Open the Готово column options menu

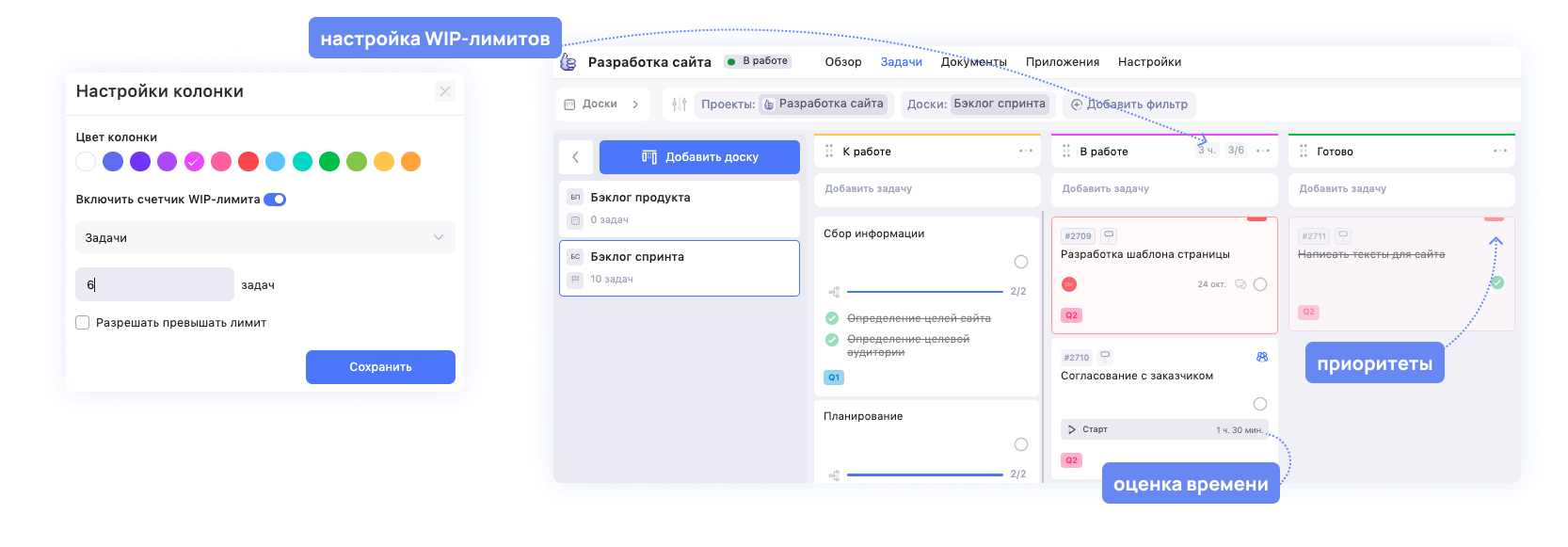click(1500, 152)
